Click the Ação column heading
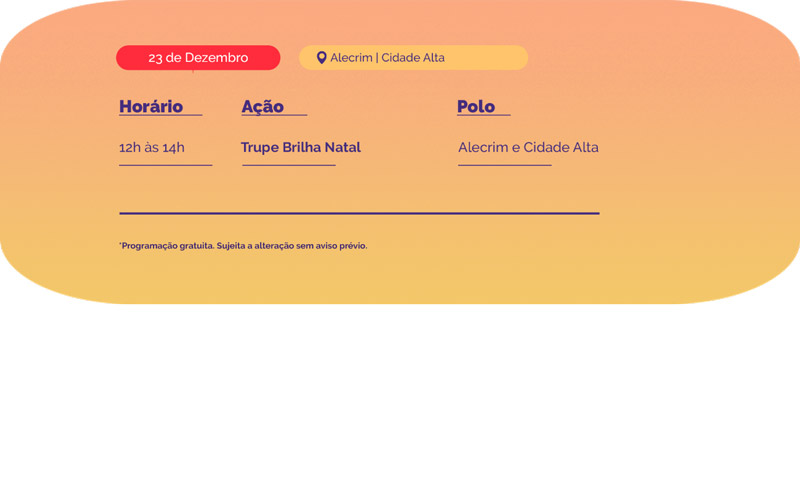This screenshot has width=800, height=500. coord(262,106)
